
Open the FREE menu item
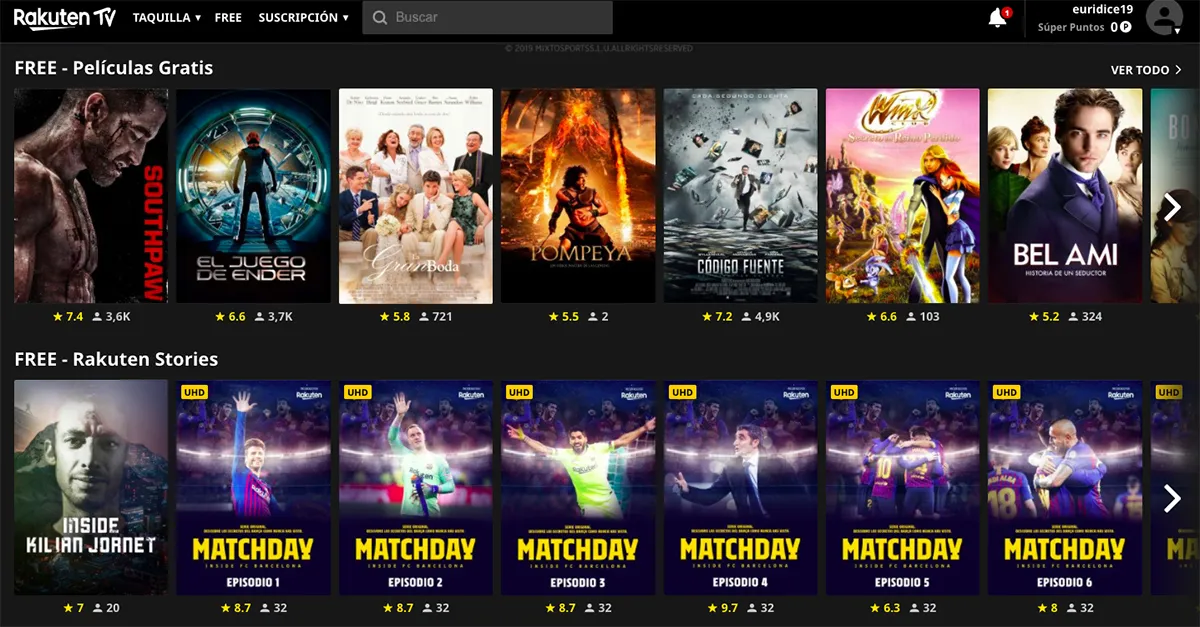[x=228, y=18]
